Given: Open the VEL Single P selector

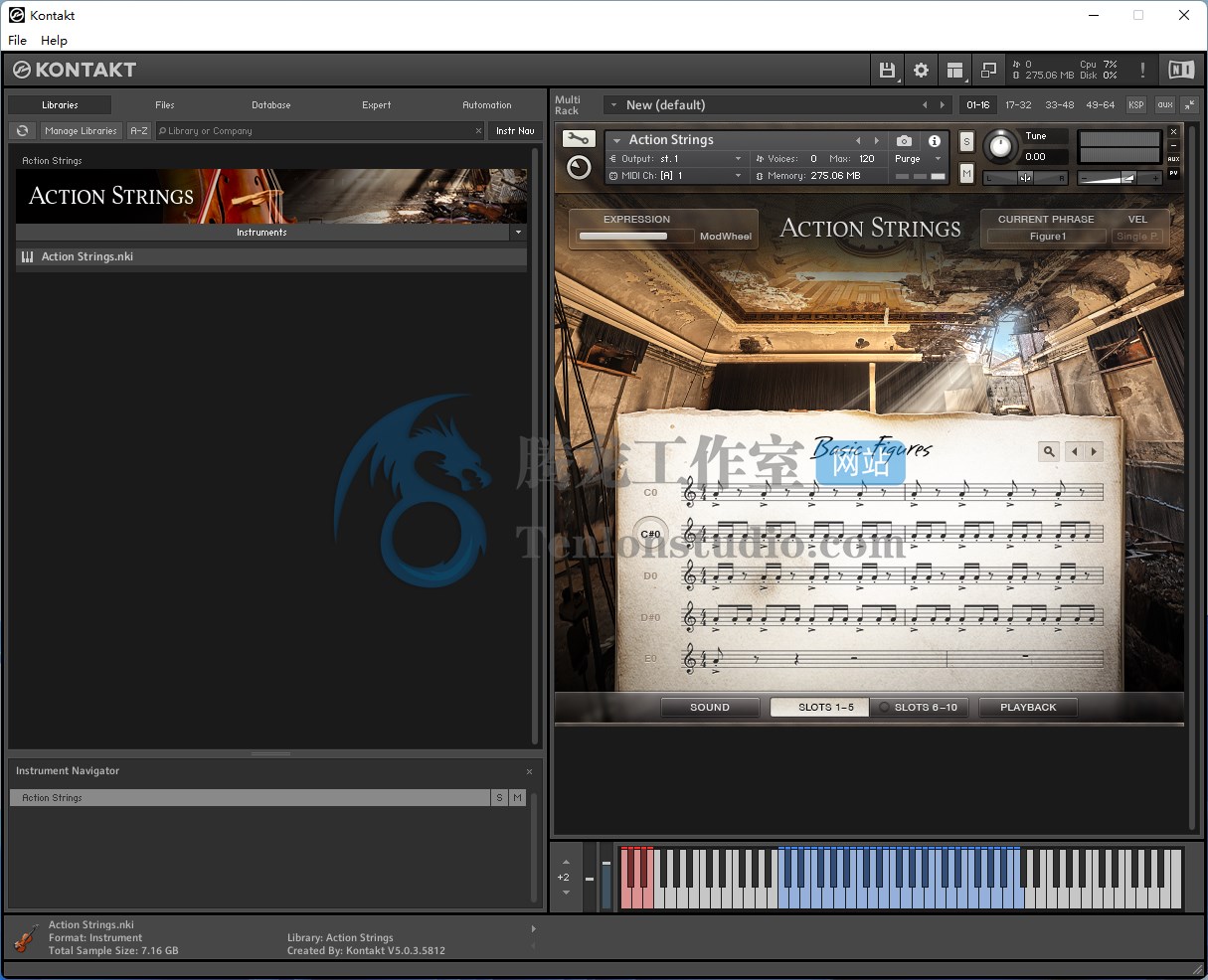Looking at the screenshot, I should (1137, 237).
